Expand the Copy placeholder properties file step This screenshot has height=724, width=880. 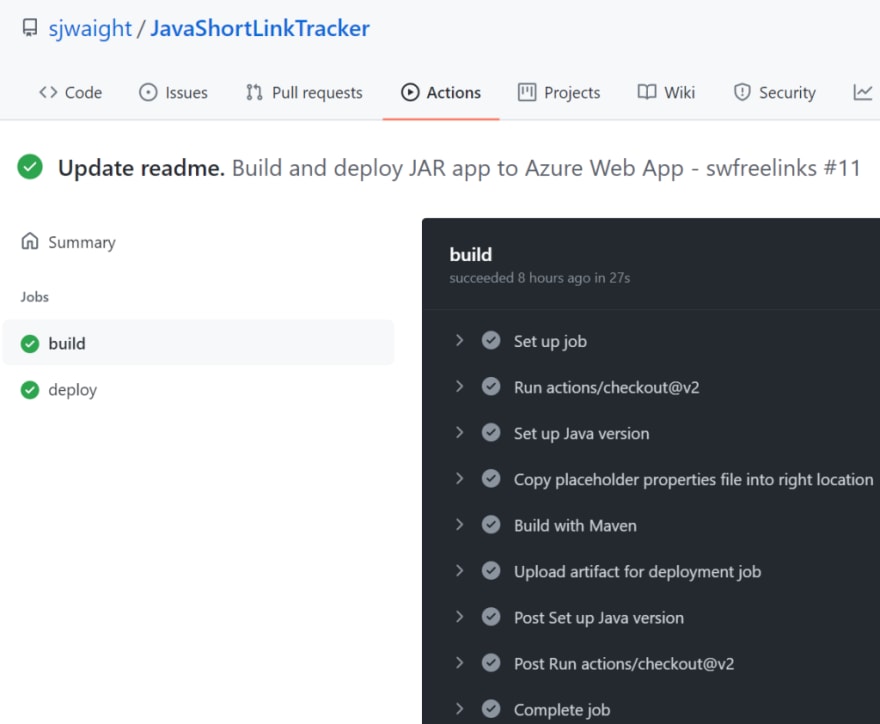coord(459,478)
